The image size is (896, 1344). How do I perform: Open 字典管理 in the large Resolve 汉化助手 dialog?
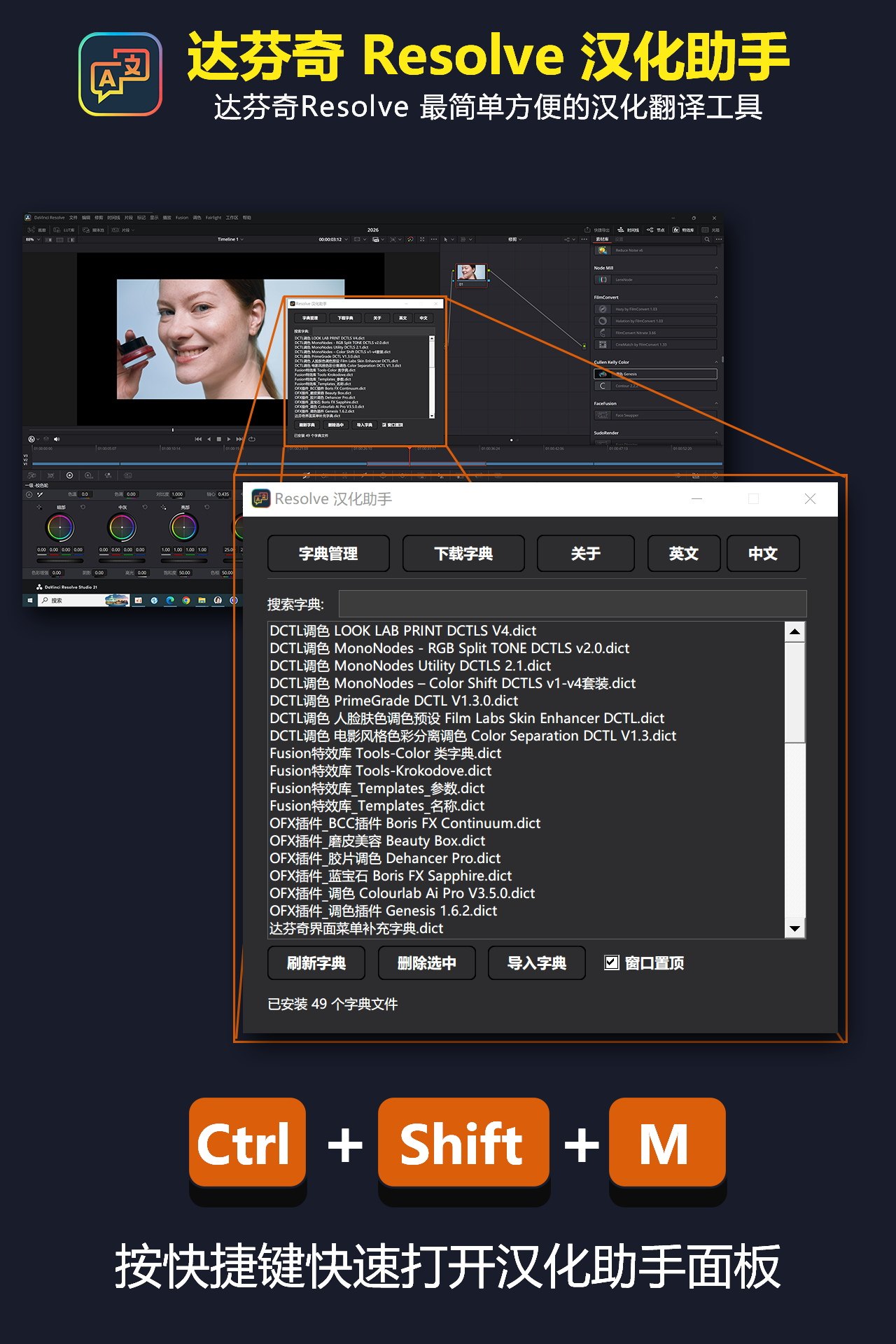(x=328, y=554)
